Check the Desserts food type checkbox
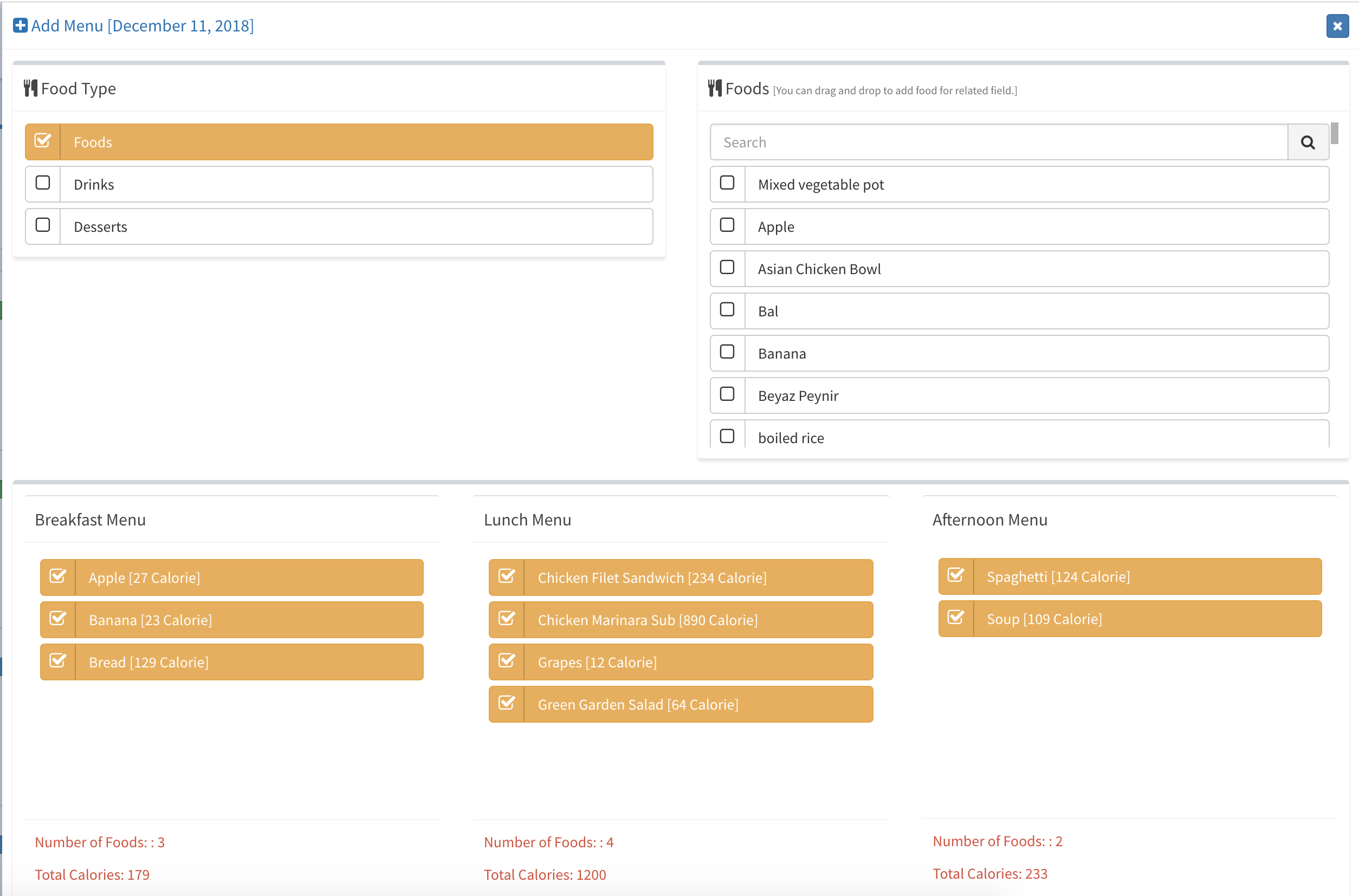Viewport: 1359px width, 896px height. point(43,225)
